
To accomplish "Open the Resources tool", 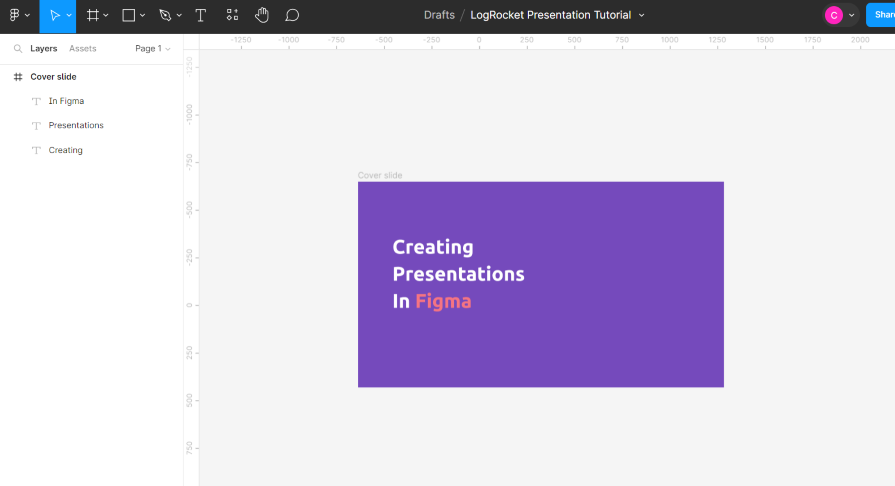I will (232, 15).
